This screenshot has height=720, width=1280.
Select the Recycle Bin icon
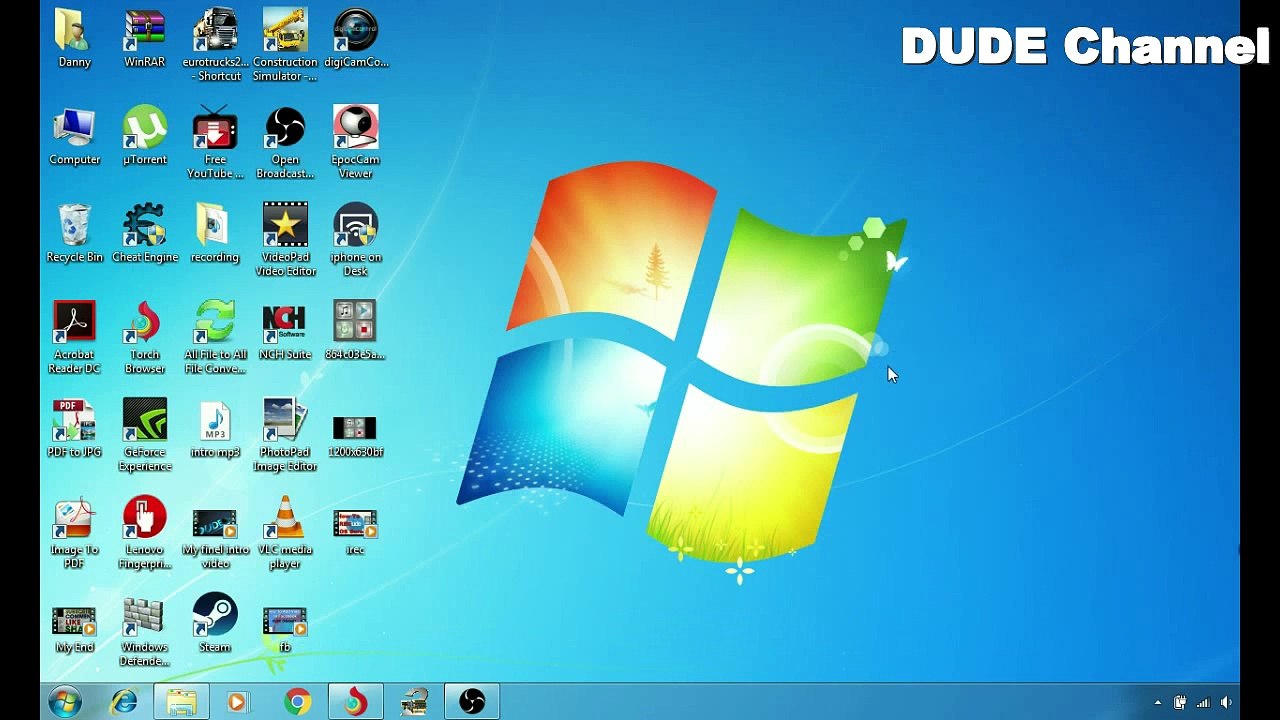click(x=74, y=233)
